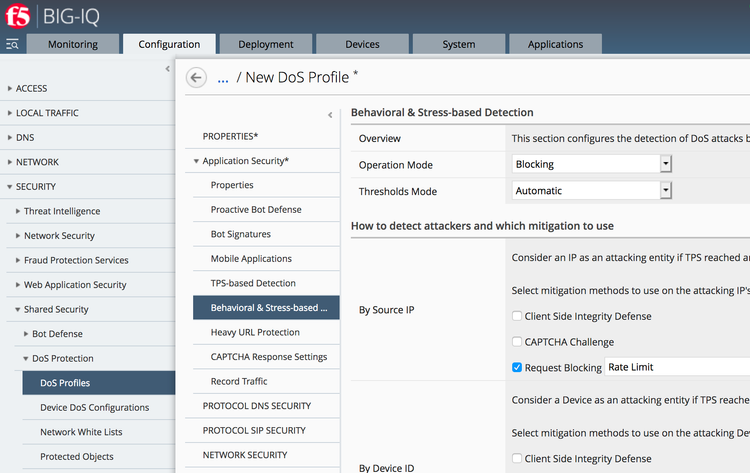Uncheck the Request Blocking checkbox

pos(517,367)
